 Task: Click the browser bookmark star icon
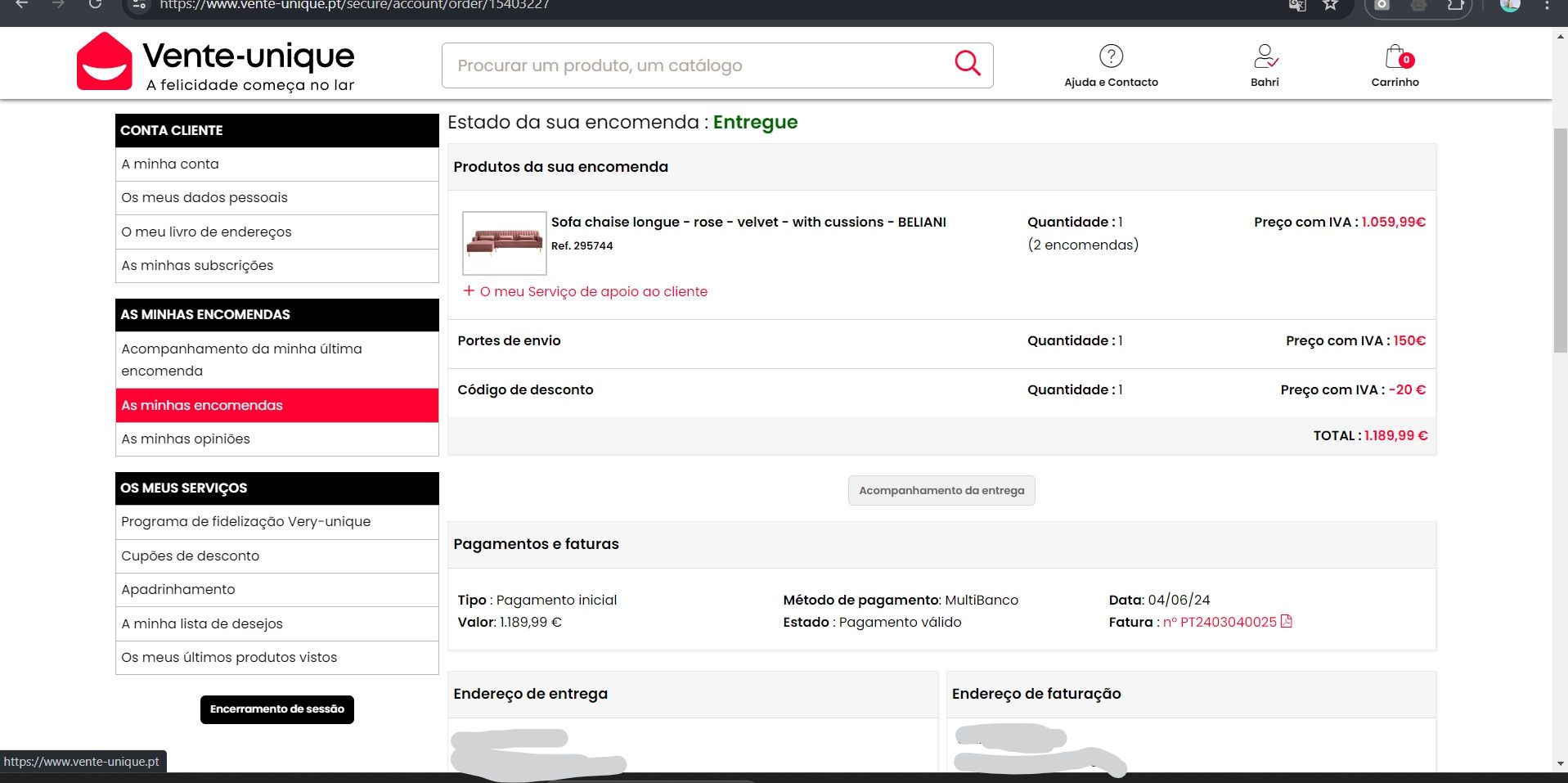click(1331, 5)
